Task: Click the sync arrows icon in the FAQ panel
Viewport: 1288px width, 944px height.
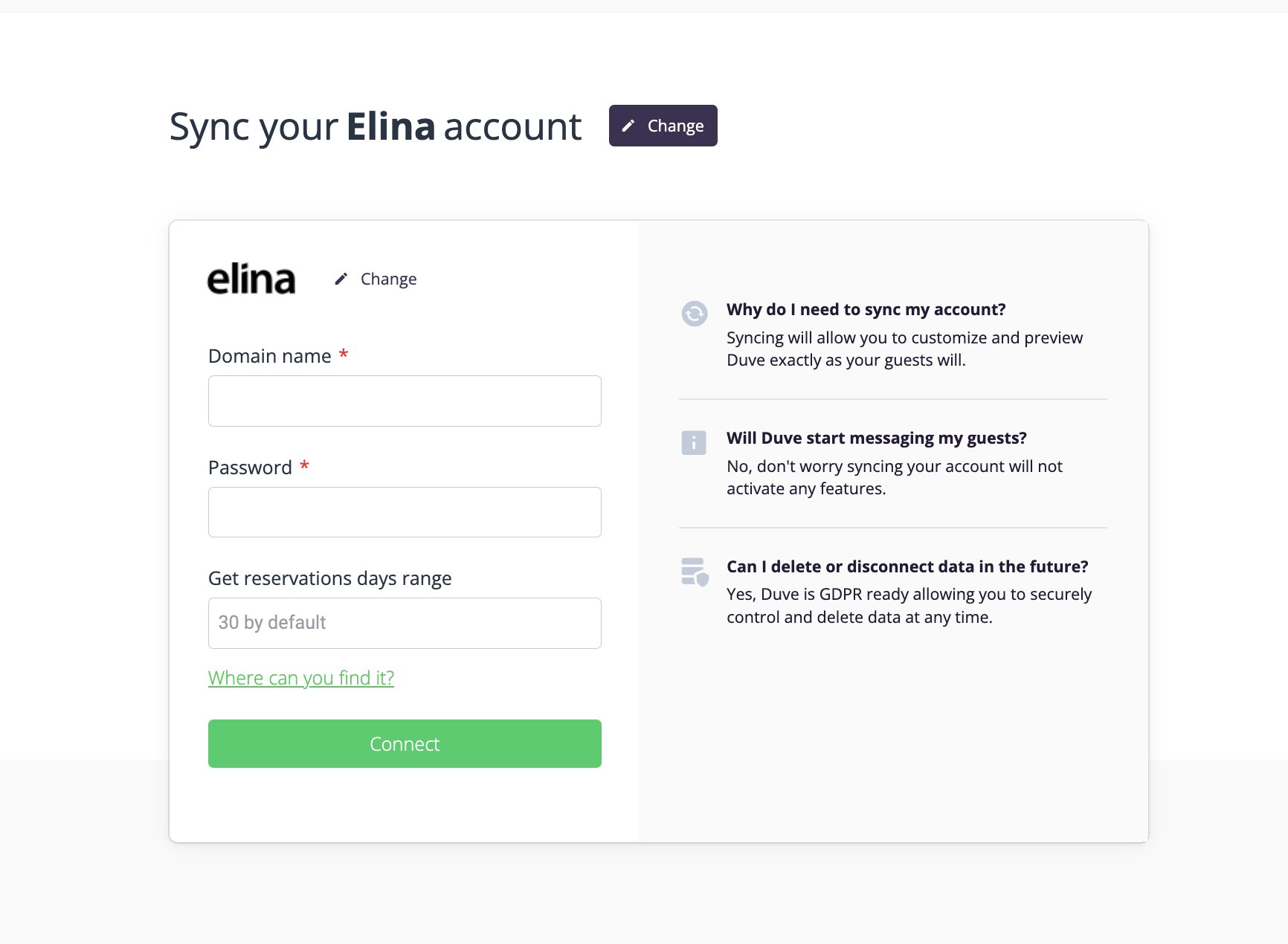Action: coord(695,314)
